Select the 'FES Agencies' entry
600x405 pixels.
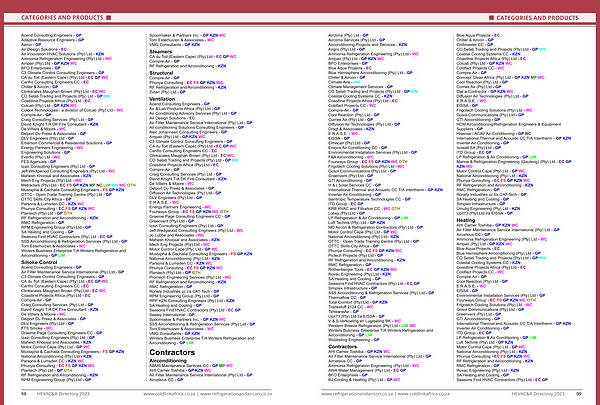pos(38,162)
